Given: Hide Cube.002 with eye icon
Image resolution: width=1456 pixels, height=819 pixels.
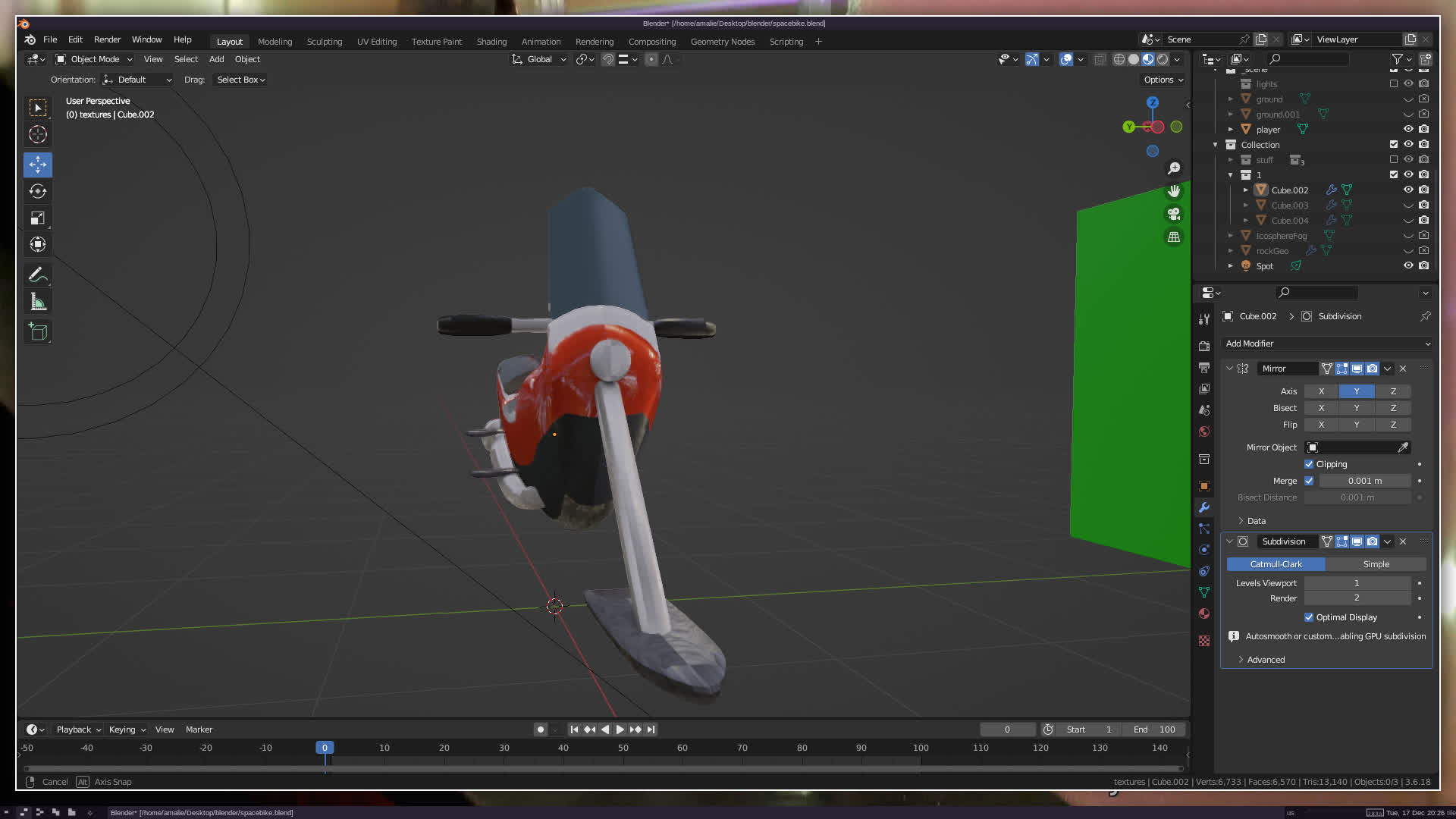Looking at the screenshot, I should point(1408,190).
